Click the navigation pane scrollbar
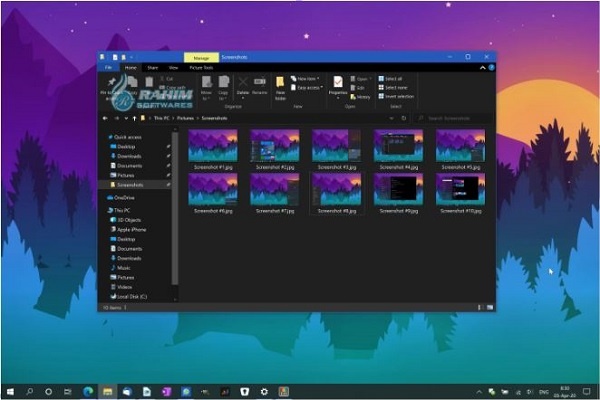The image size is (600, 400). tap(175, 209)
